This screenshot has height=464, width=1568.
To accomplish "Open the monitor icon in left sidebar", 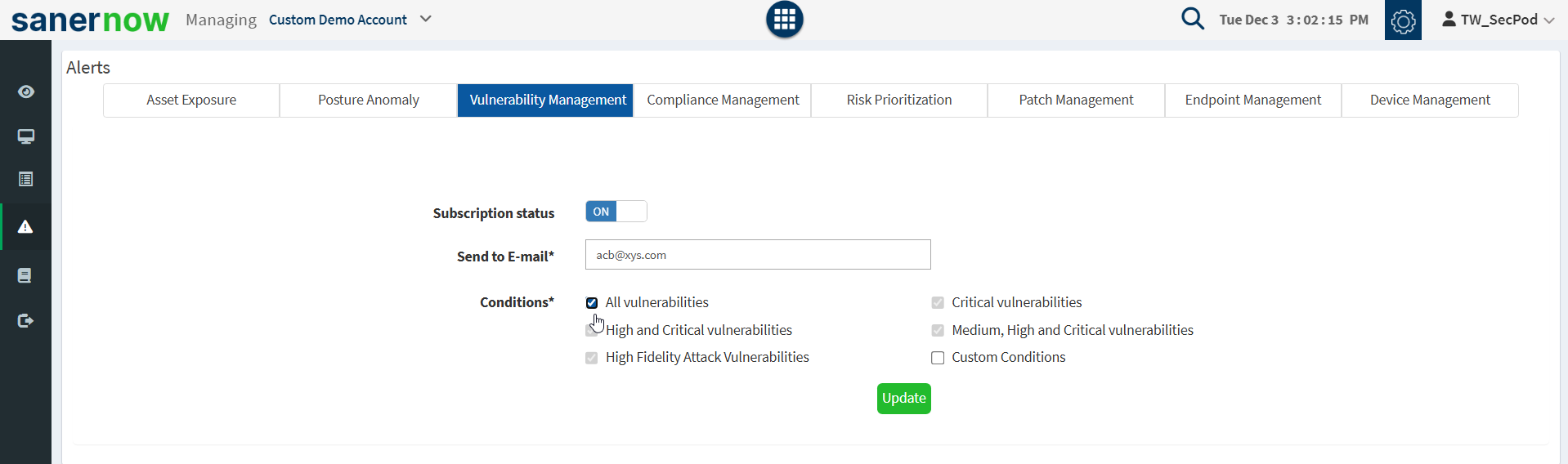I will pyautogui.click(x=26, y=136).
